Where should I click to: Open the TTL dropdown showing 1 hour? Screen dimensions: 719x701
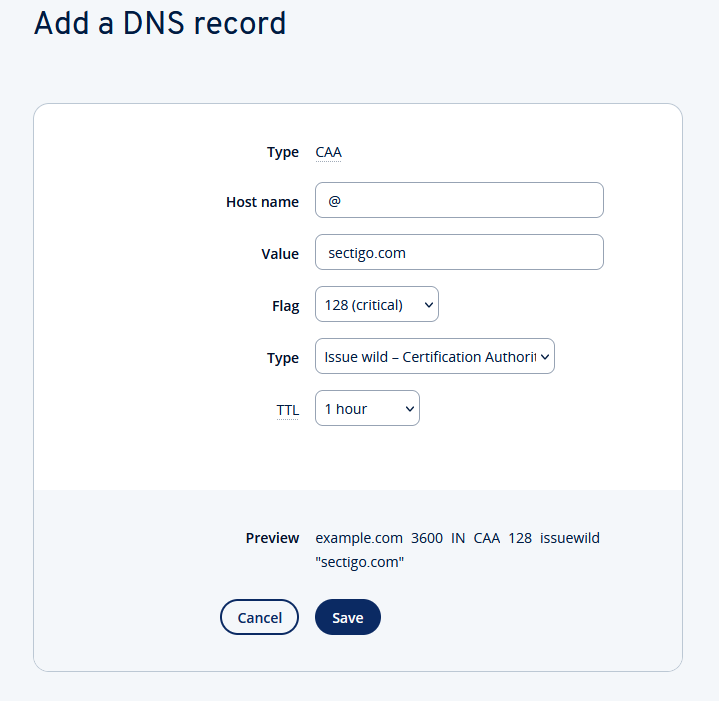[x=367, y=408]
